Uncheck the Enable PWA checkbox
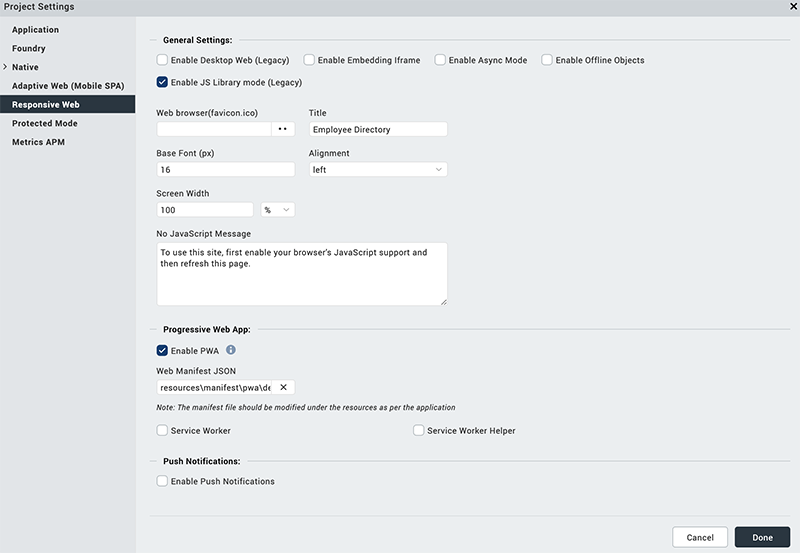The height and width of the screenshot is (553, 800). coord(163,351)
